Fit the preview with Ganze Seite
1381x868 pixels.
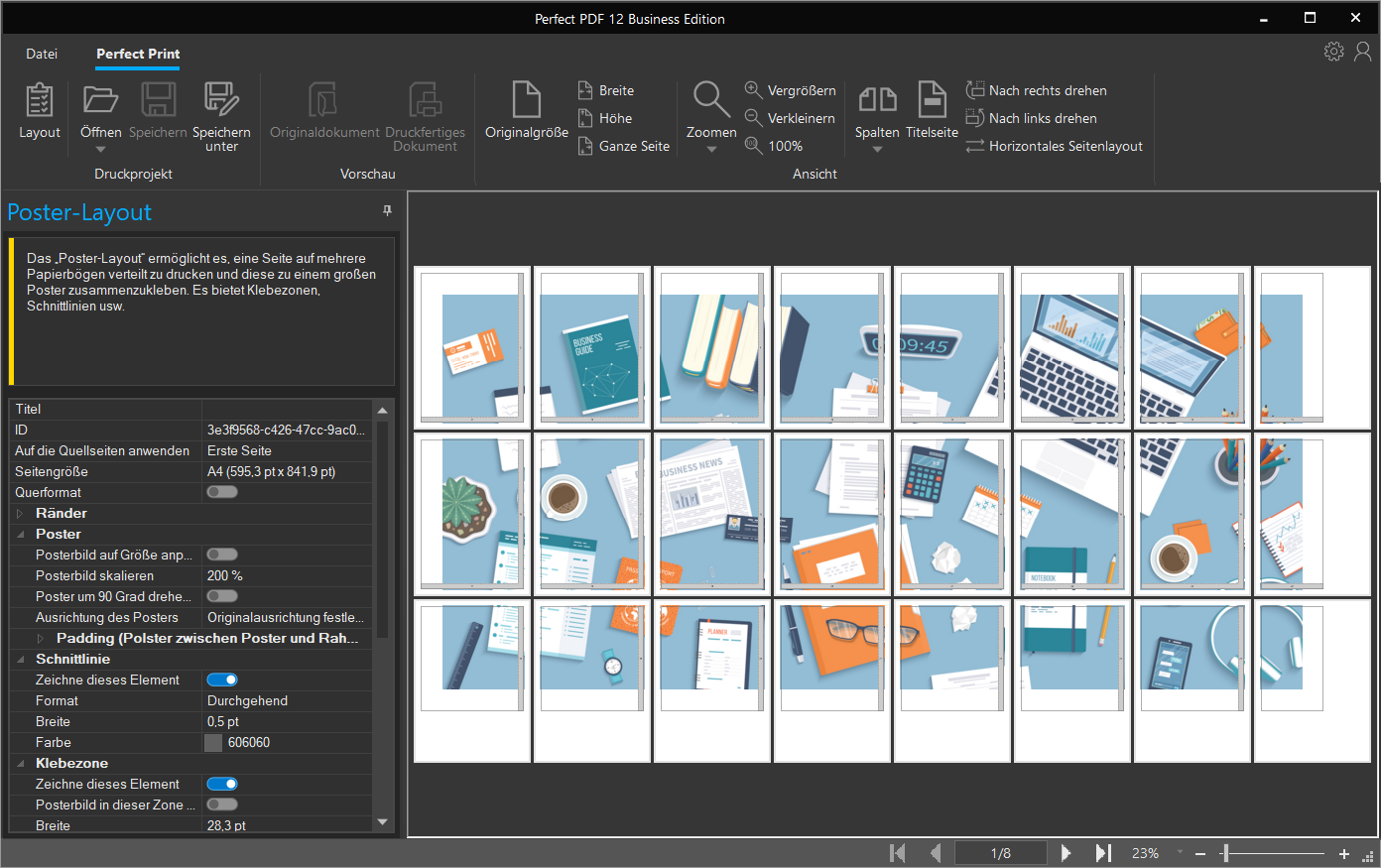click(x=623, y=145)
